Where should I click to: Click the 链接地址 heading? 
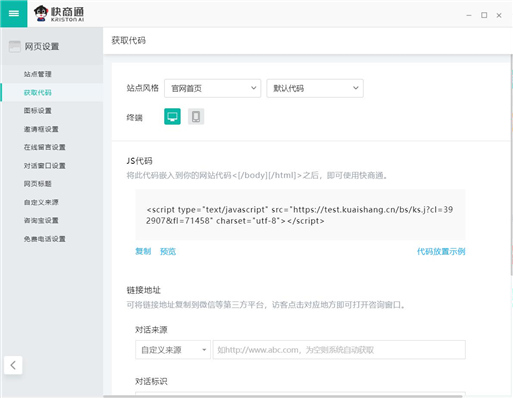coord(143,290)
